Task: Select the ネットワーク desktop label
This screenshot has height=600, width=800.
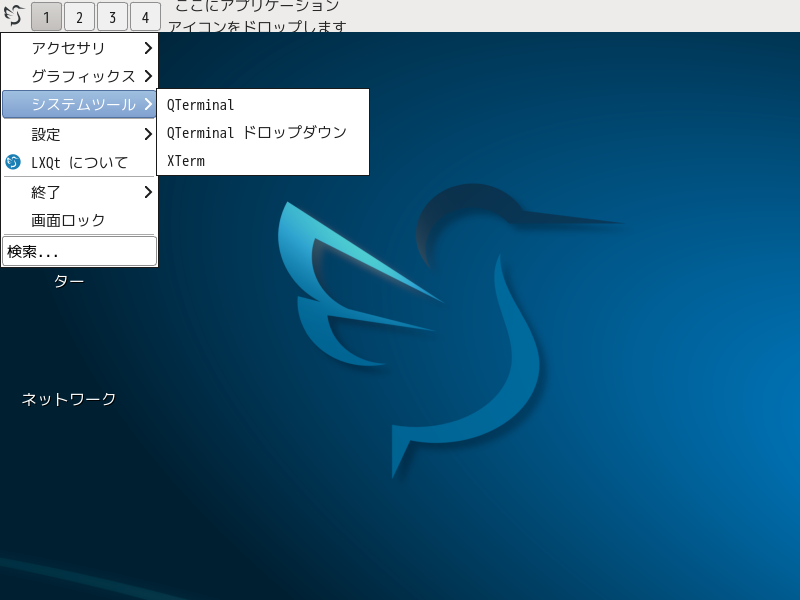Action: click(x=69, y=399)
